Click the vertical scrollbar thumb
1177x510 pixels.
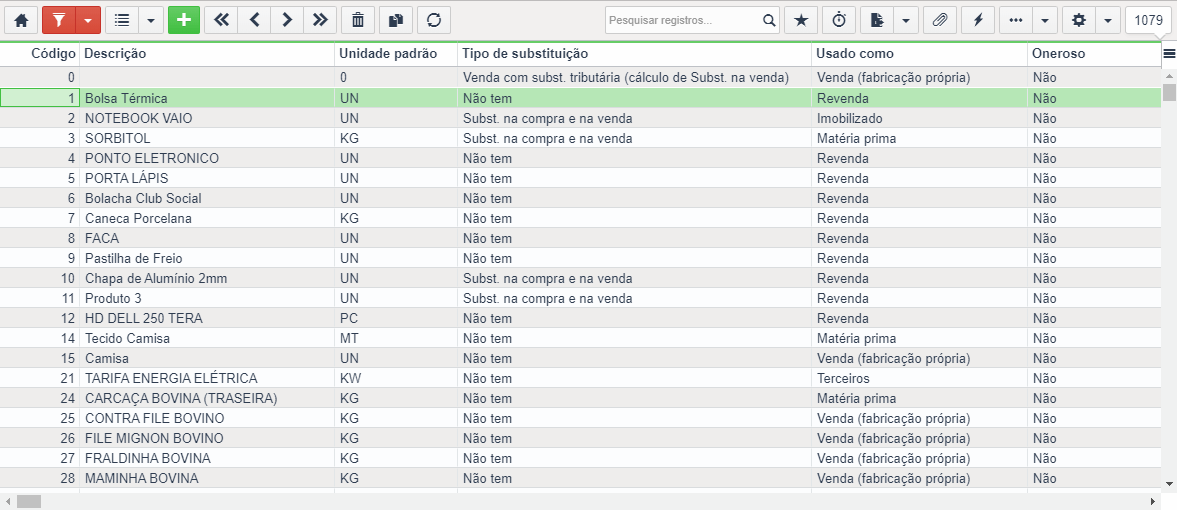(1169, 92)
